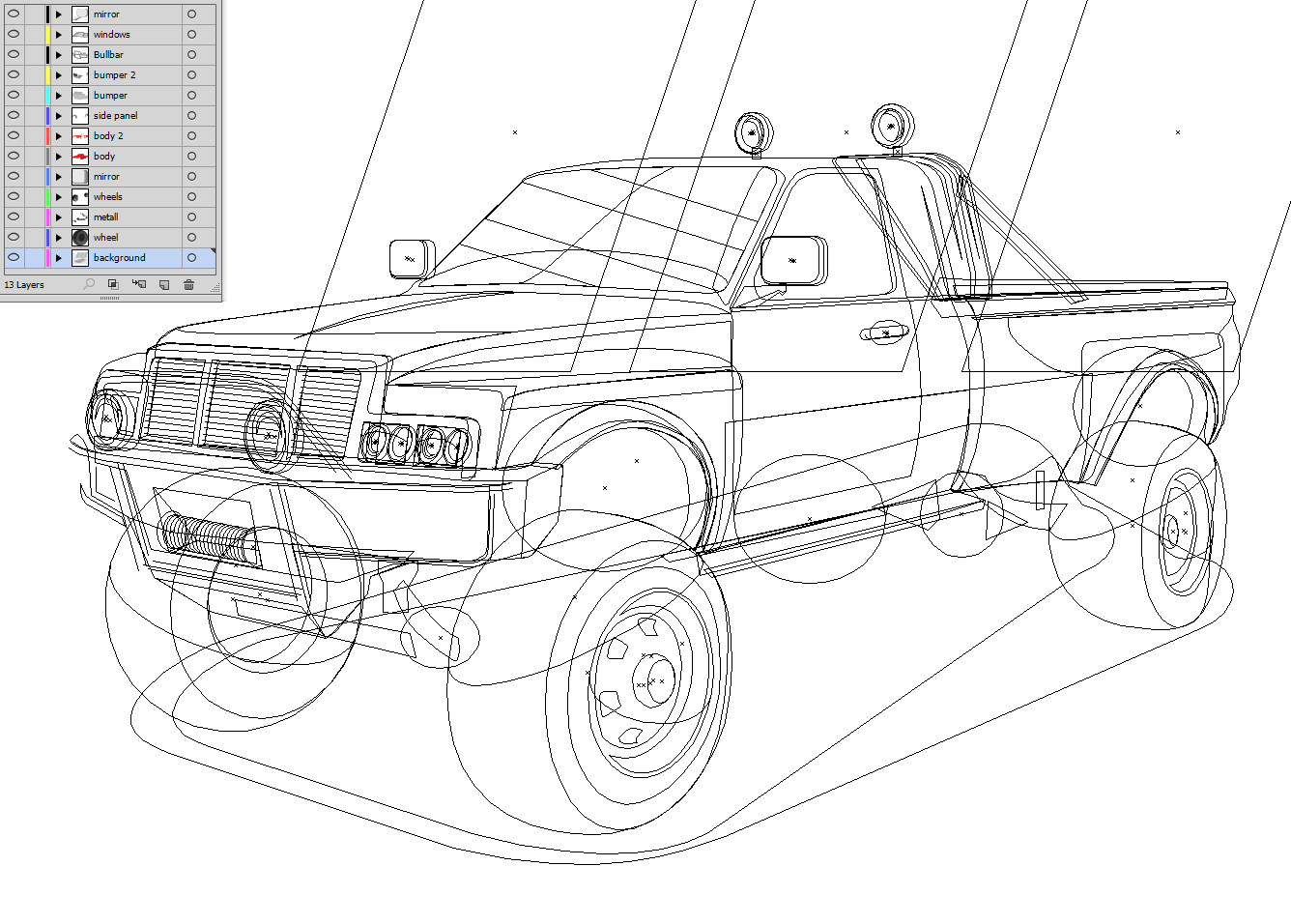Click the Locate Object magnifier icon
The width and height of the screenshot is (1291, 924).
click(88, 284)
